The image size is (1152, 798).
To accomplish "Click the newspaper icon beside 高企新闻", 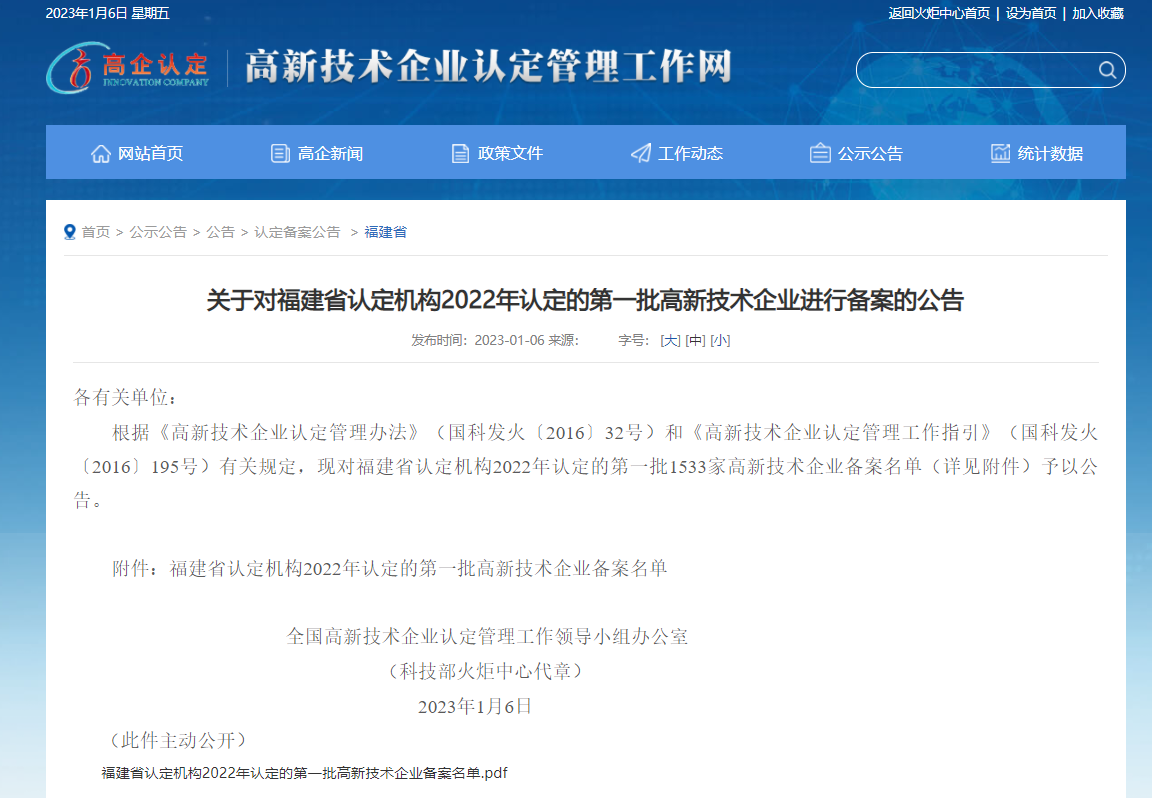I will point(280,153).
